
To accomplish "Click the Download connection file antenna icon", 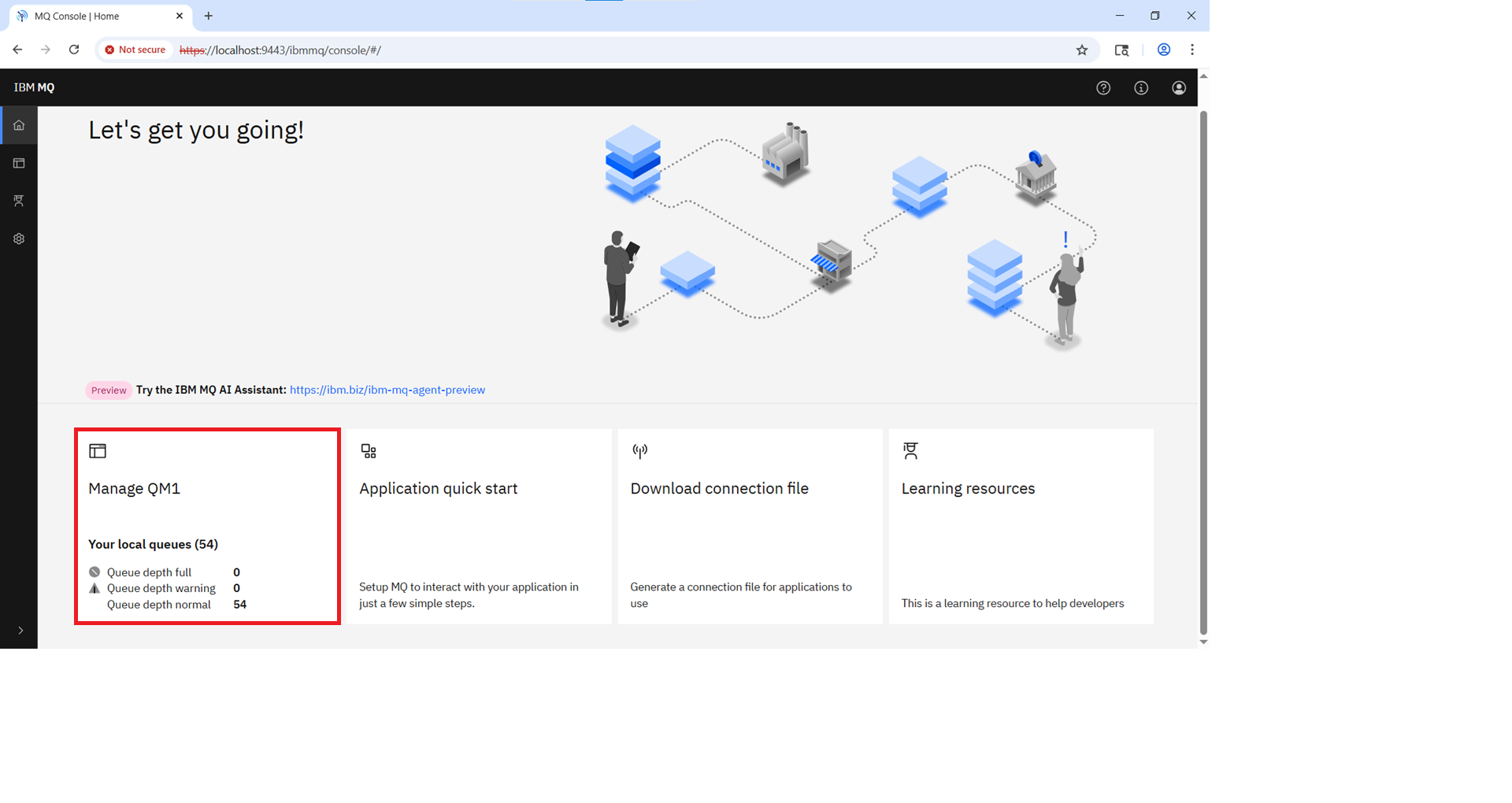I will pos(639,451).
